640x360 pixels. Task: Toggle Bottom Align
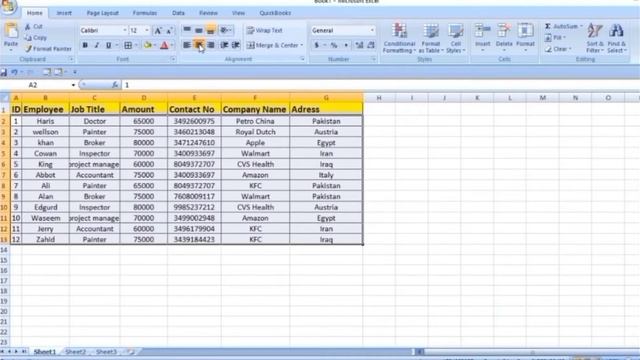(211, 30)
